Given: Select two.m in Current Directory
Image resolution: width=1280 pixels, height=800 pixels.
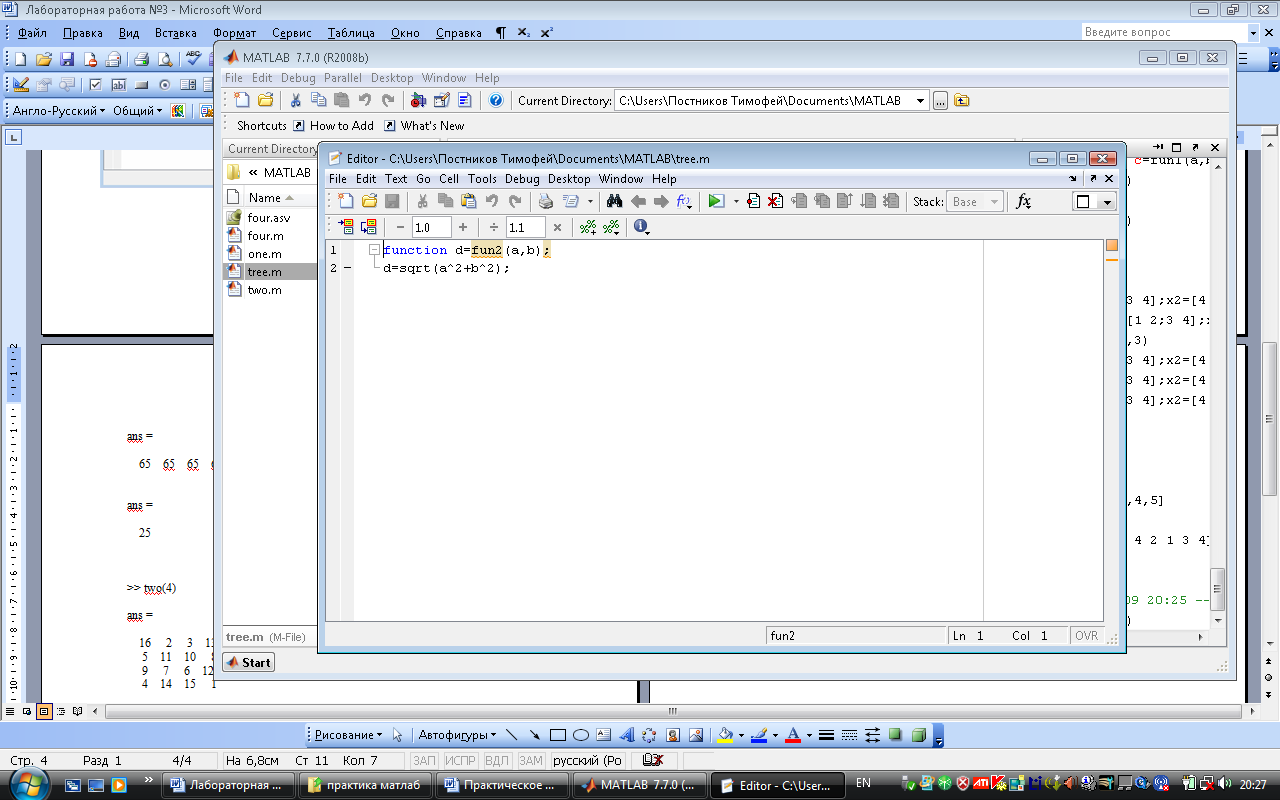Looking at the screenshot, I should click(265, 290).
